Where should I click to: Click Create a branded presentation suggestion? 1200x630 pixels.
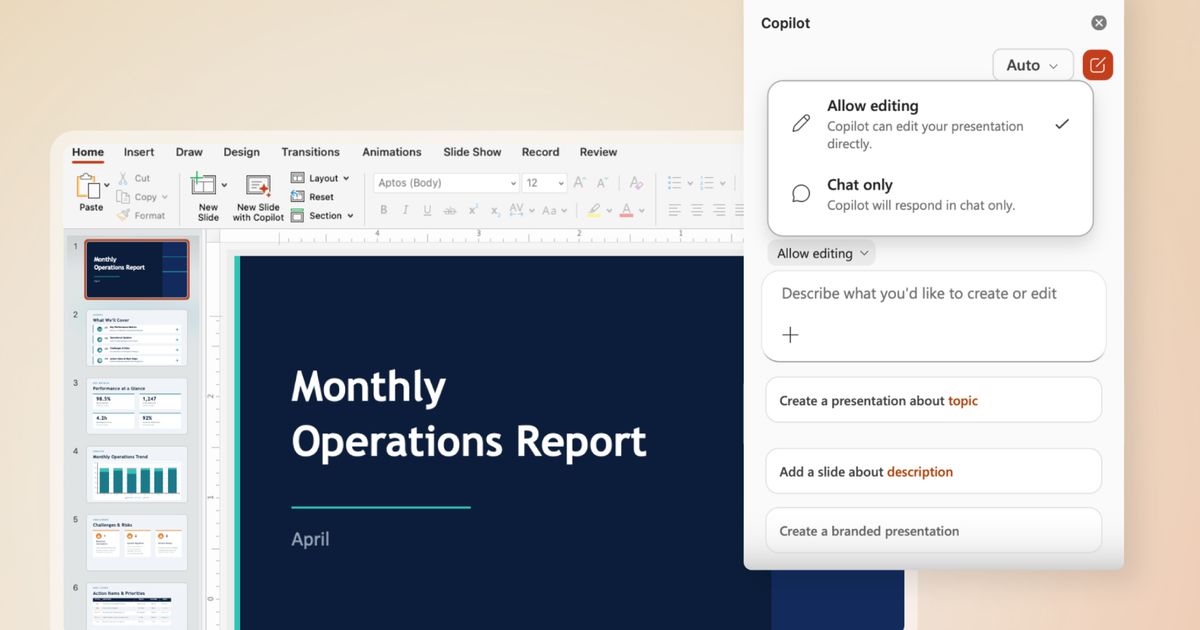(933, 530)
